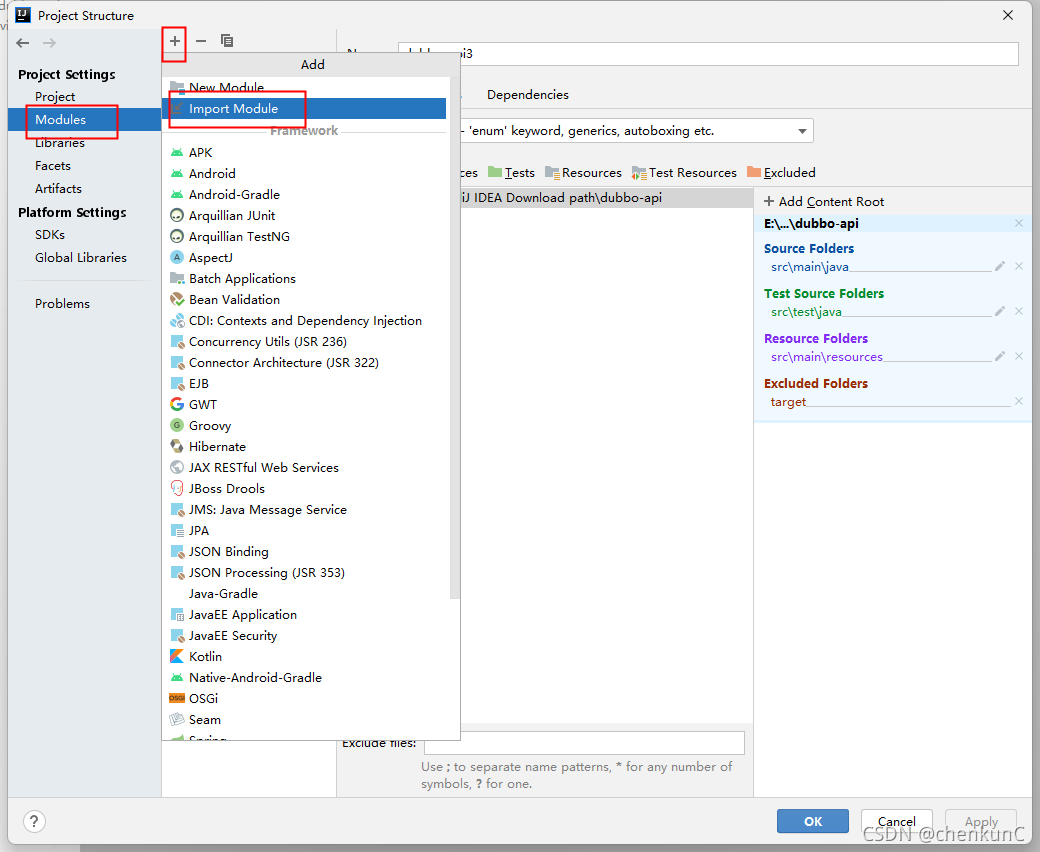
Task: Remove src\main\java source folder
Action: tap(1019, 267)
